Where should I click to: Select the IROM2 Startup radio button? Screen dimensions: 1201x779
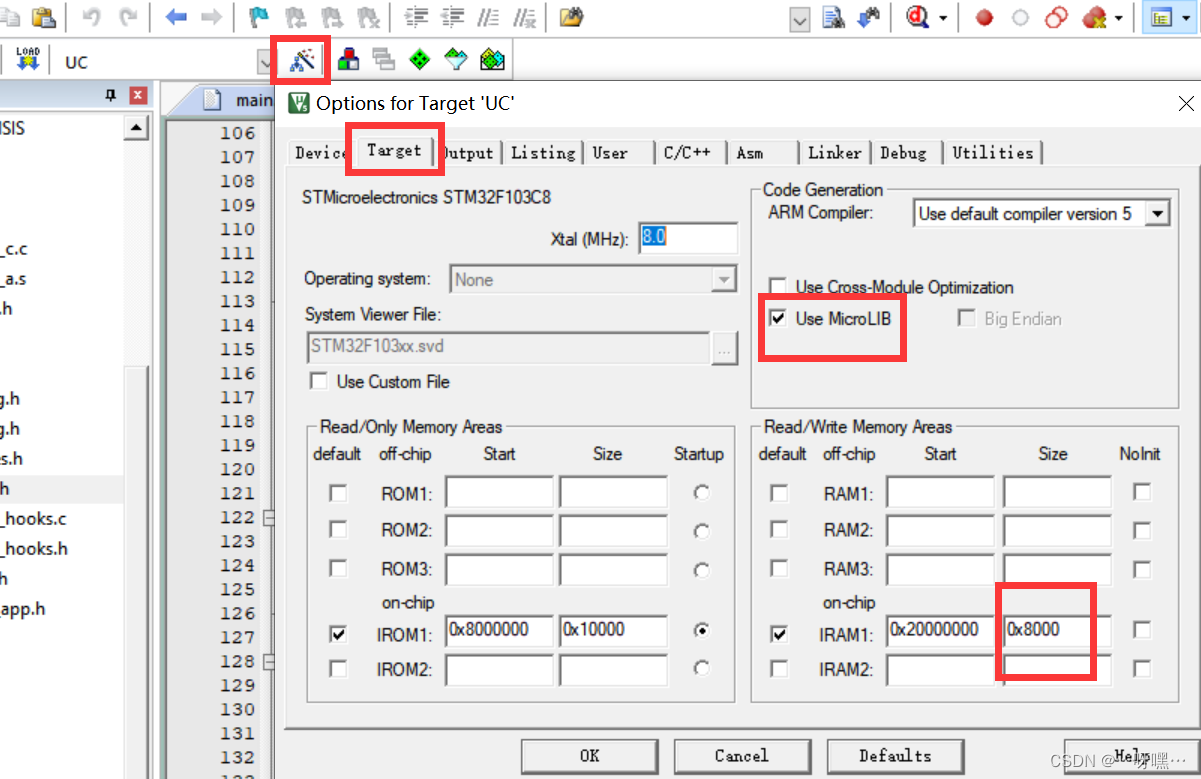(702, 667)
